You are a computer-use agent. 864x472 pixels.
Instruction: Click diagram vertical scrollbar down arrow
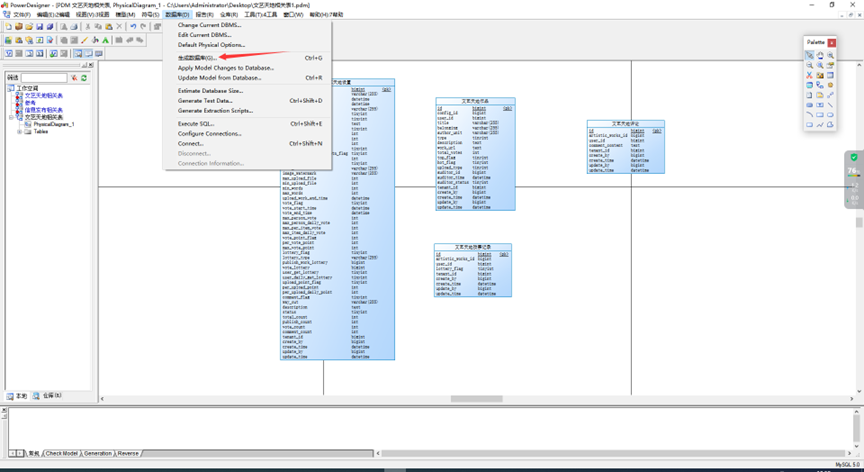point(858,390)
